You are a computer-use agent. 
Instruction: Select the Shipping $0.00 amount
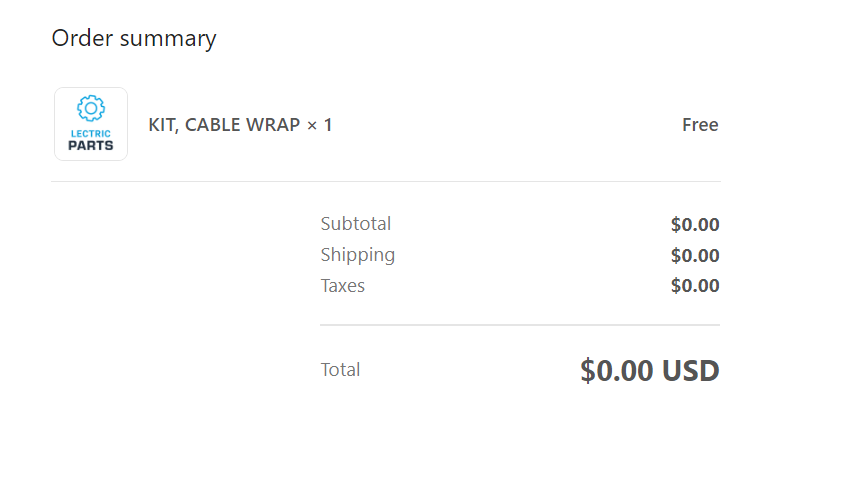click(695, 256)
